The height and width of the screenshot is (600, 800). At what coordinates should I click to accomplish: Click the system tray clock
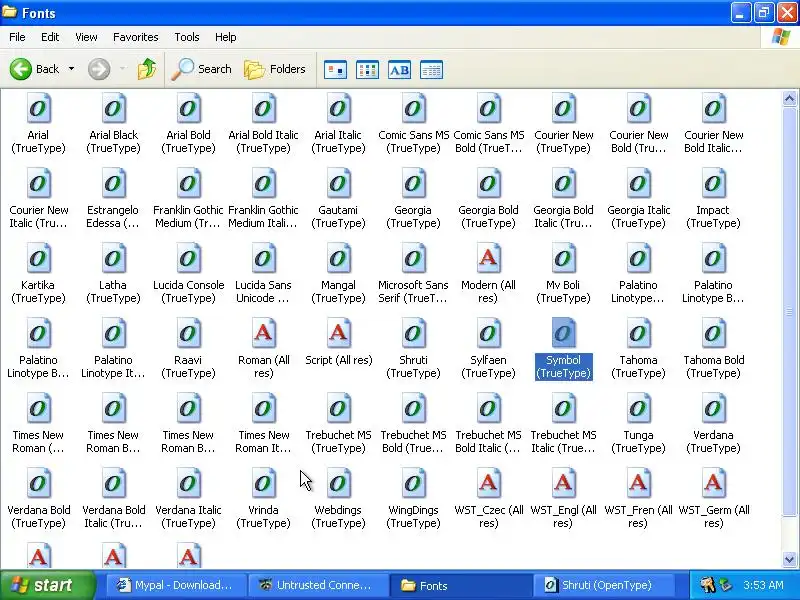(763, 585)
